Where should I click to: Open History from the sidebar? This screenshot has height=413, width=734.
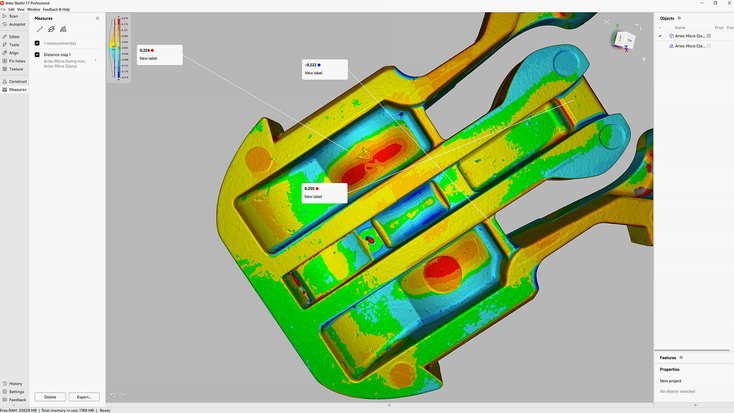click(x=14, y=384)
